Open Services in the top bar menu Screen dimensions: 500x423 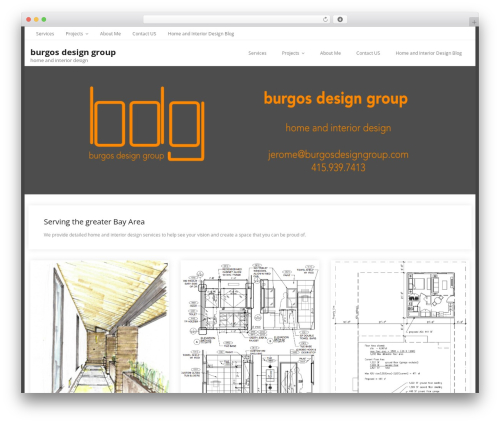pyautogui.click(x=45, y=34)
